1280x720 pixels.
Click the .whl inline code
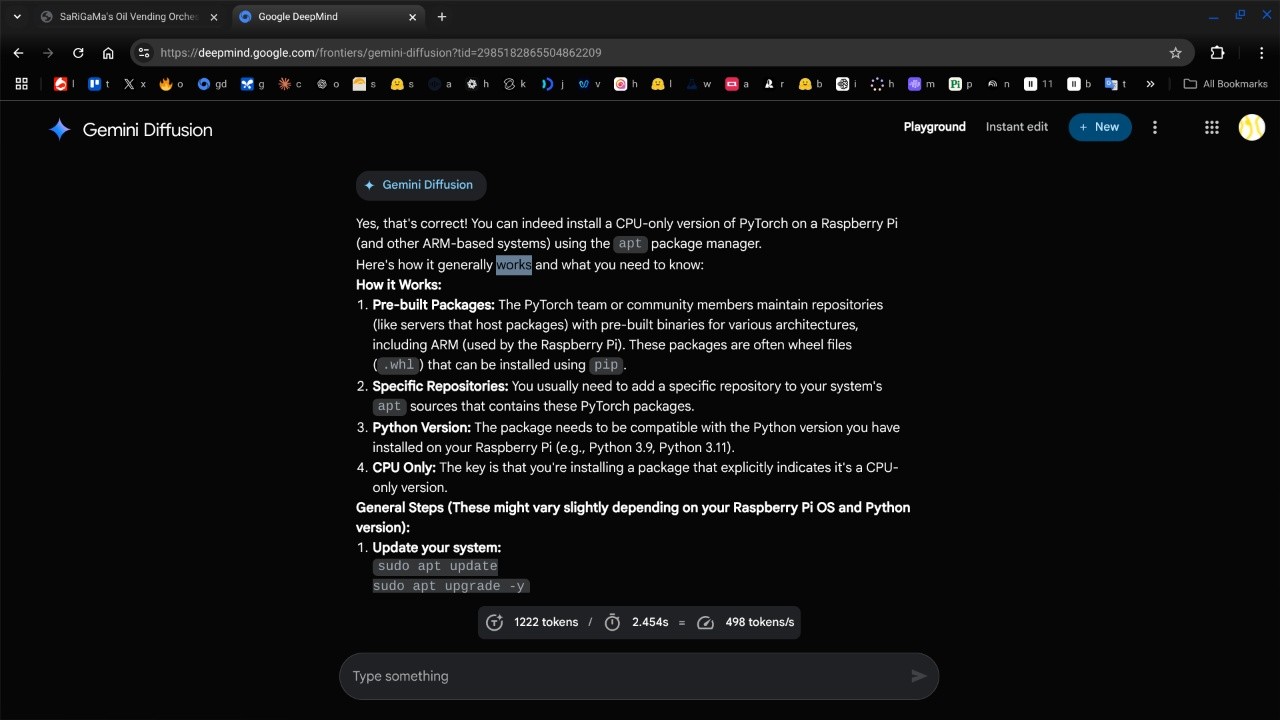398,365
